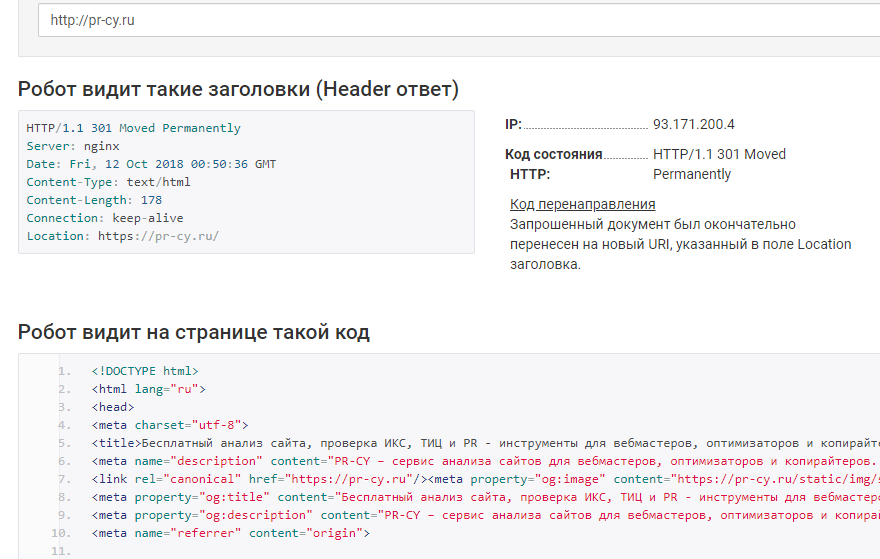Click the 'Робот видит такие заголовки' heading
Screen dimensions: 880x559
tap(238, 89)
